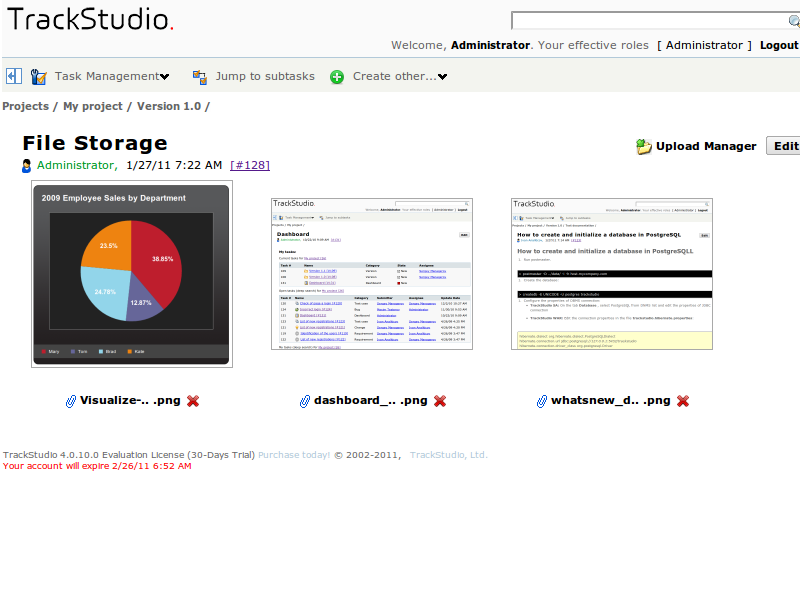Click the paperclip icon beside whatsnew png

tap(542, 401)
